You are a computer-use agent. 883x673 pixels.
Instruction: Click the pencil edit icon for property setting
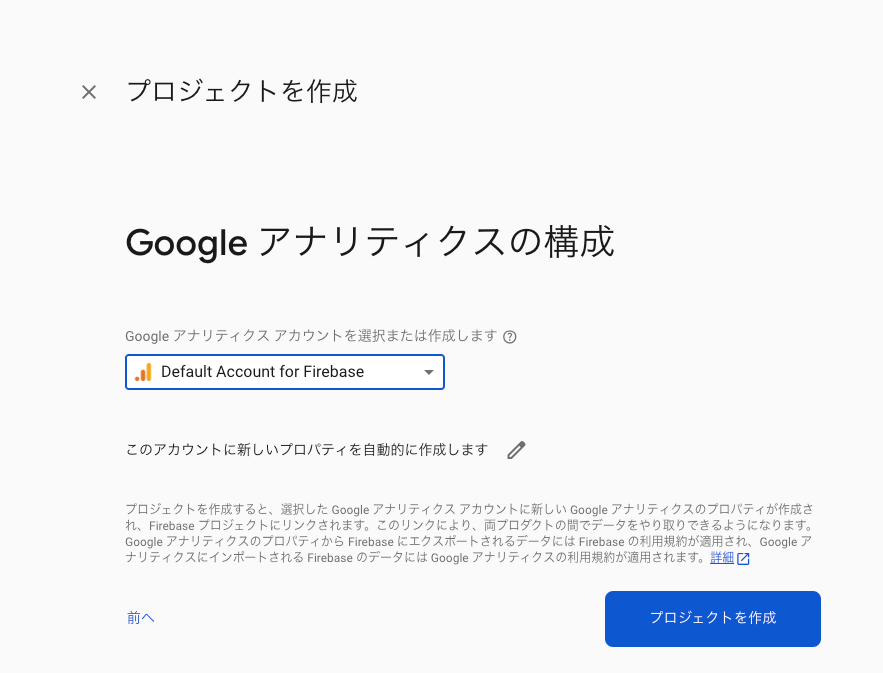tap(516, 450)
